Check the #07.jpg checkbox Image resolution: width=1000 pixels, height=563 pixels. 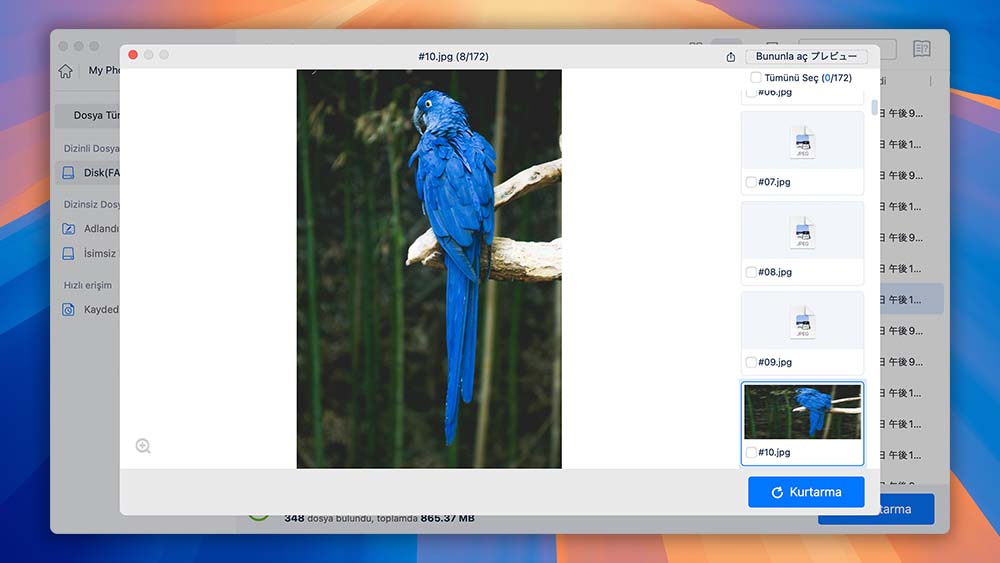point(751,182)
